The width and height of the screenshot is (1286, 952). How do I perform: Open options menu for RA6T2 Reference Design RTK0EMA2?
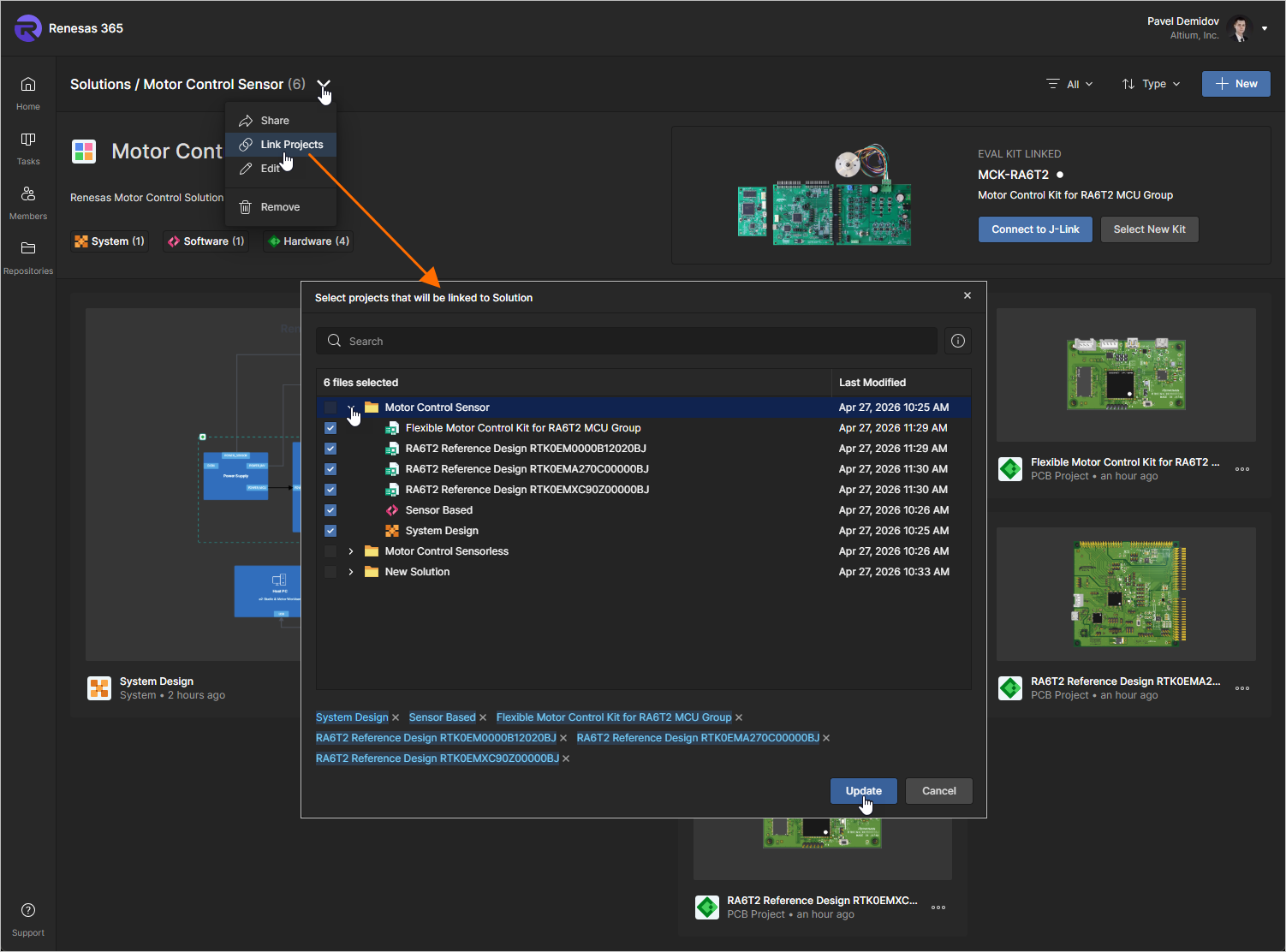click(x=1242, y=688)
